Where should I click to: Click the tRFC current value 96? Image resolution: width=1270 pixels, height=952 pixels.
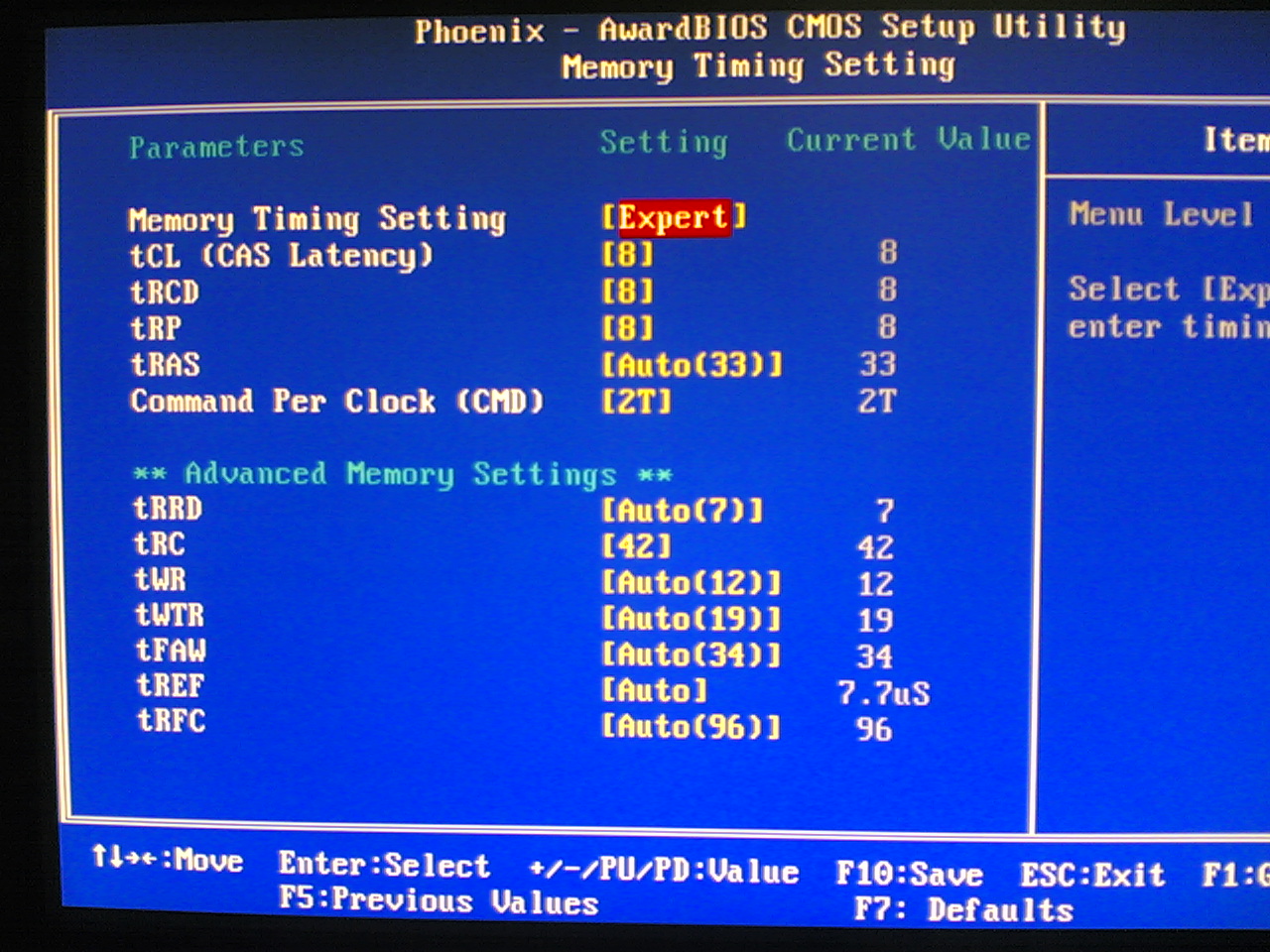coord(874,730)
